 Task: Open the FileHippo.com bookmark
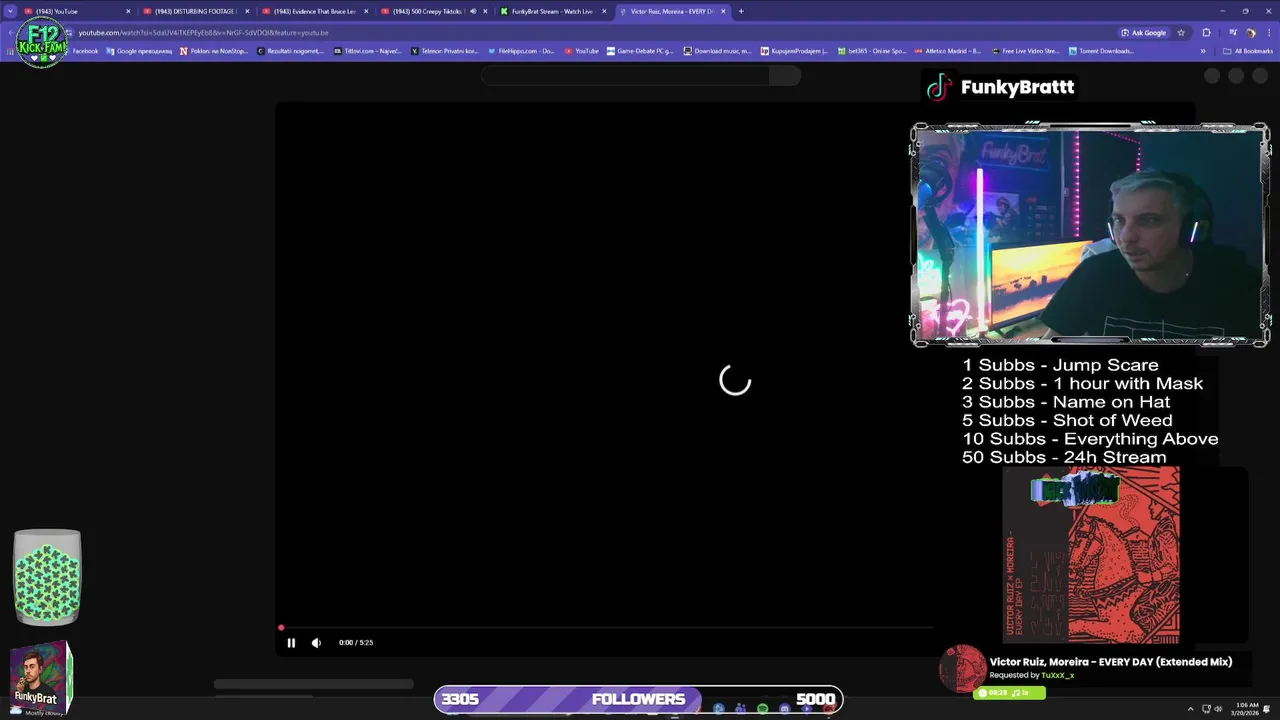point(521,51)
